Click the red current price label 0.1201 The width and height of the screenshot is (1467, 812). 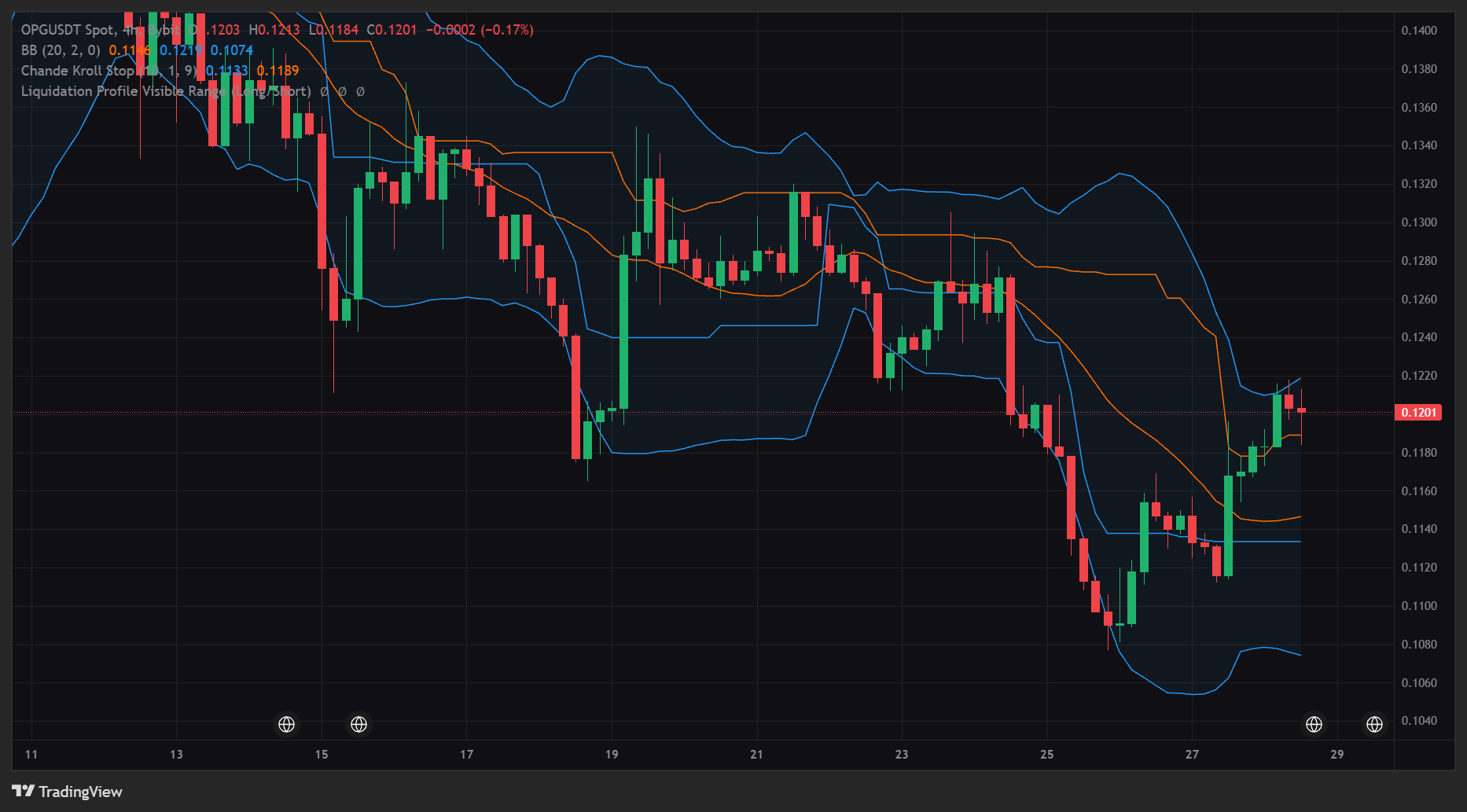[1418, 412]
